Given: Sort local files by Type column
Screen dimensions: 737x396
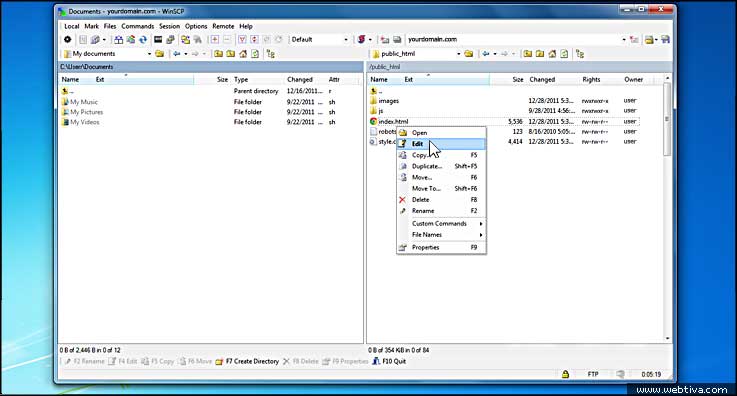Looking at the screenshot, I should tap(241, 79).
